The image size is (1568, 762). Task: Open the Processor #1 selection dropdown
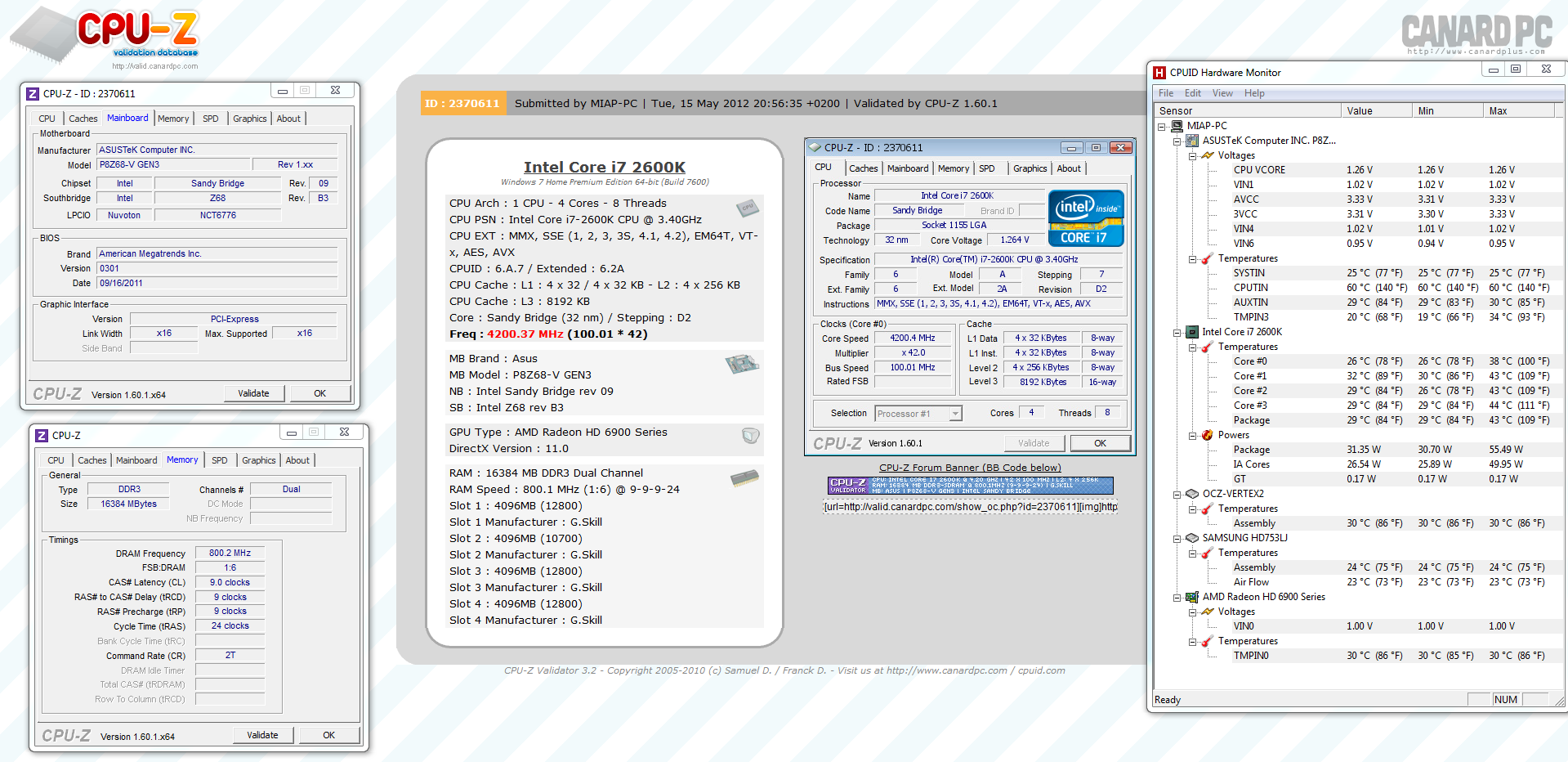point(955,414)
